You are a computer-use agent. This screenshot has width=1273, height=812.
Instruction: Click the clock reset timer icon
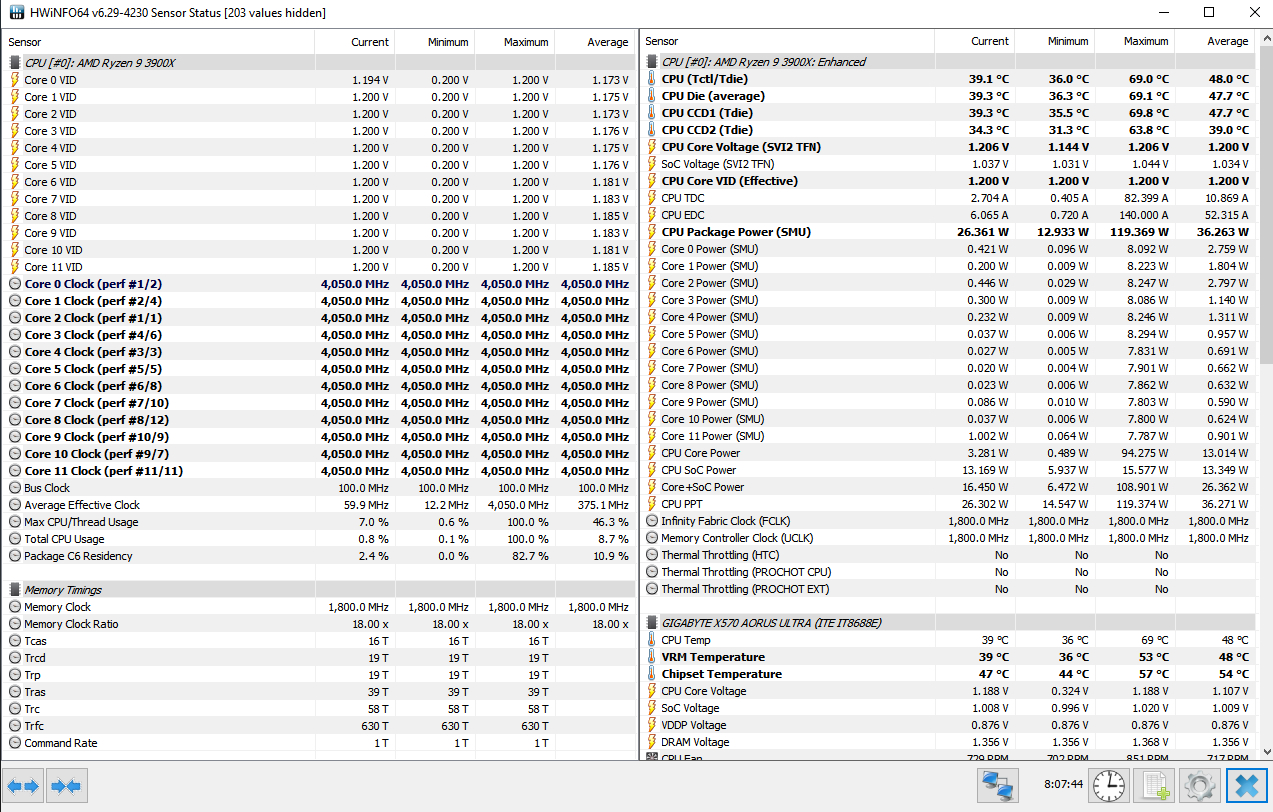[1109, 785]
